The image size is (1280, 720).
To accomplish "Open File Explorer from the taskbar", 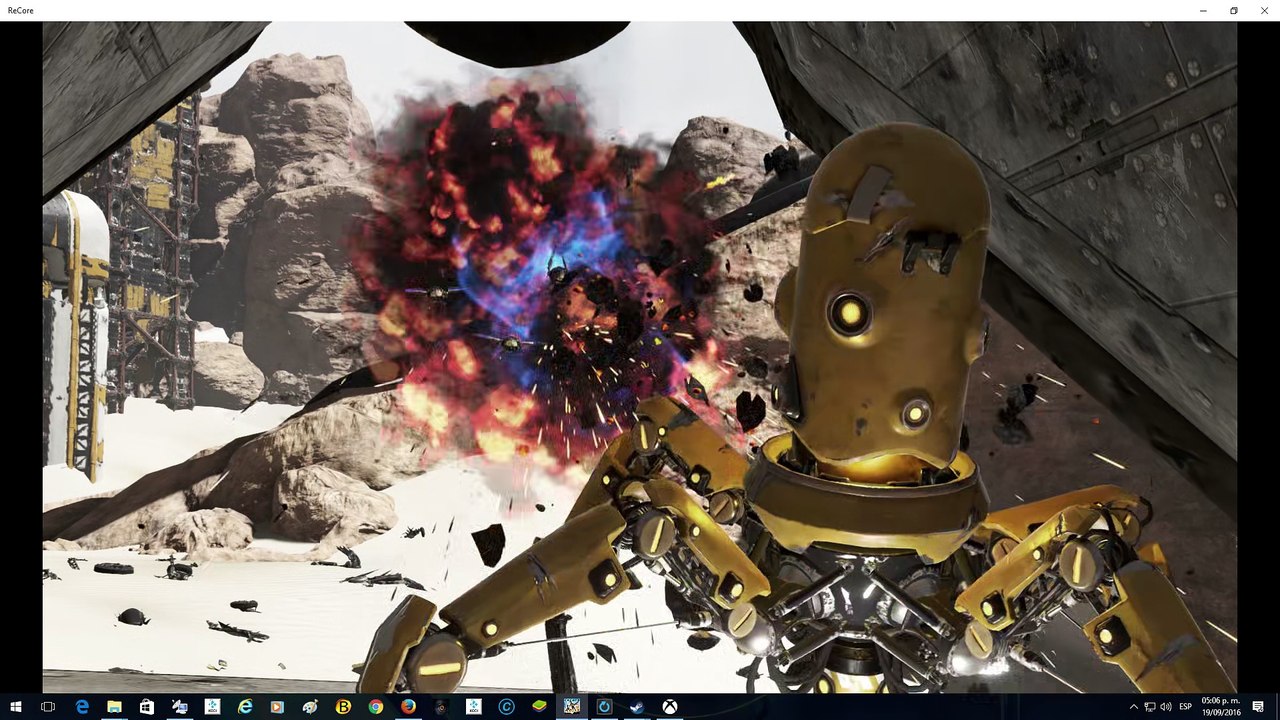I will pos(114,707).
